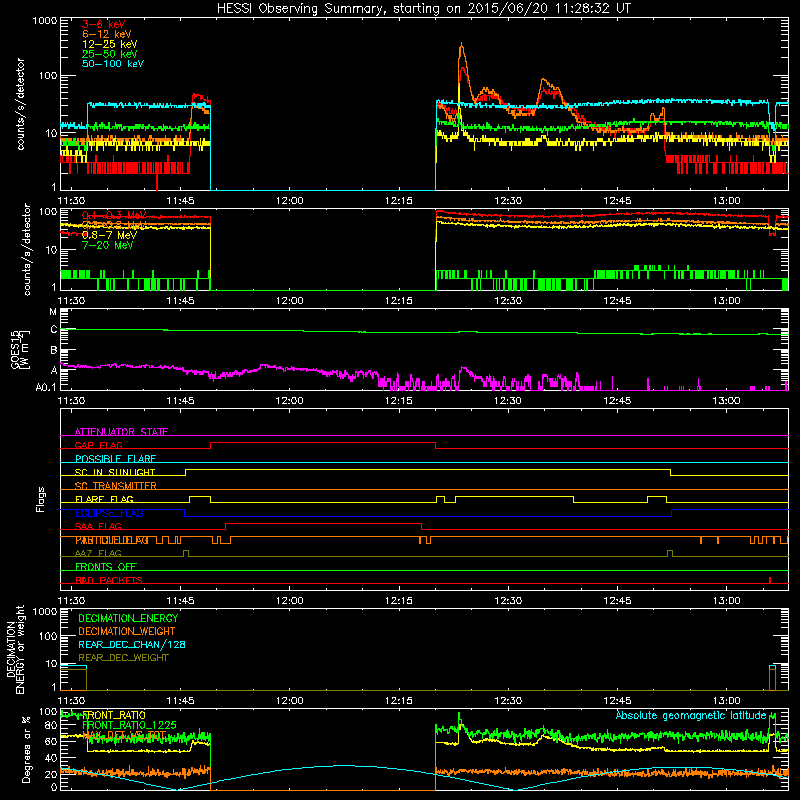The height and width of the screenshot is (800, 800).
Task: Click the 12-25 keV legend label
Action: [x=110, y=44]
